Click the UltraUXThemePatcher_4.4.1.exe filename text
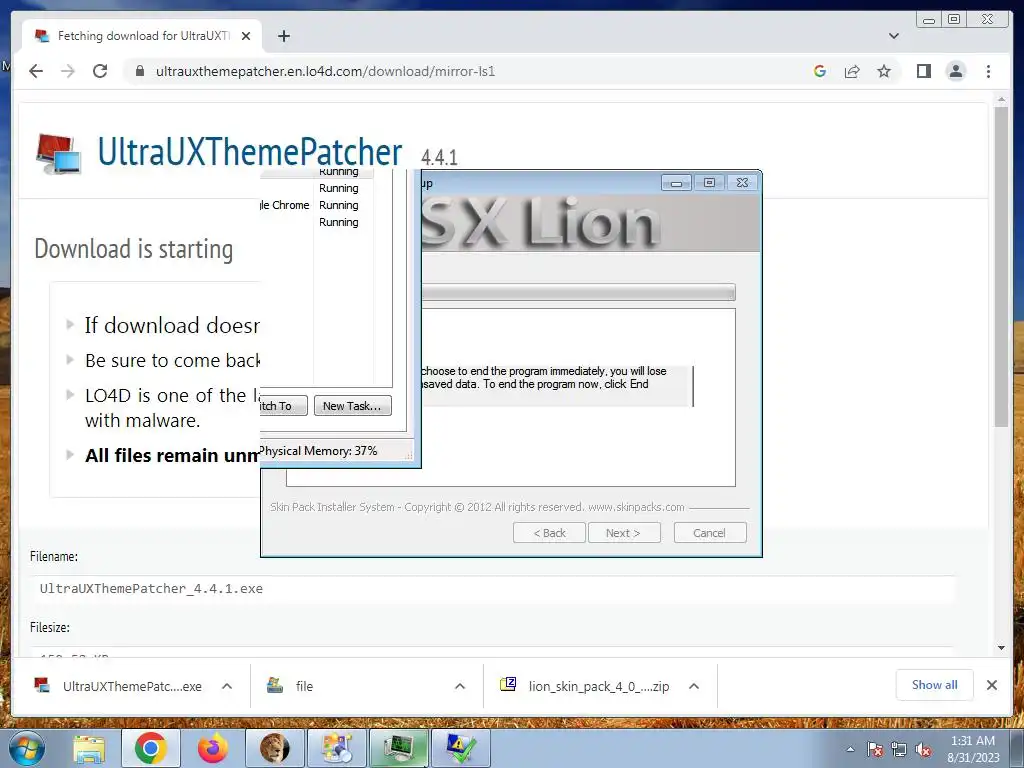This screenshot has height=768, width=1024. (x=152, y=588)
